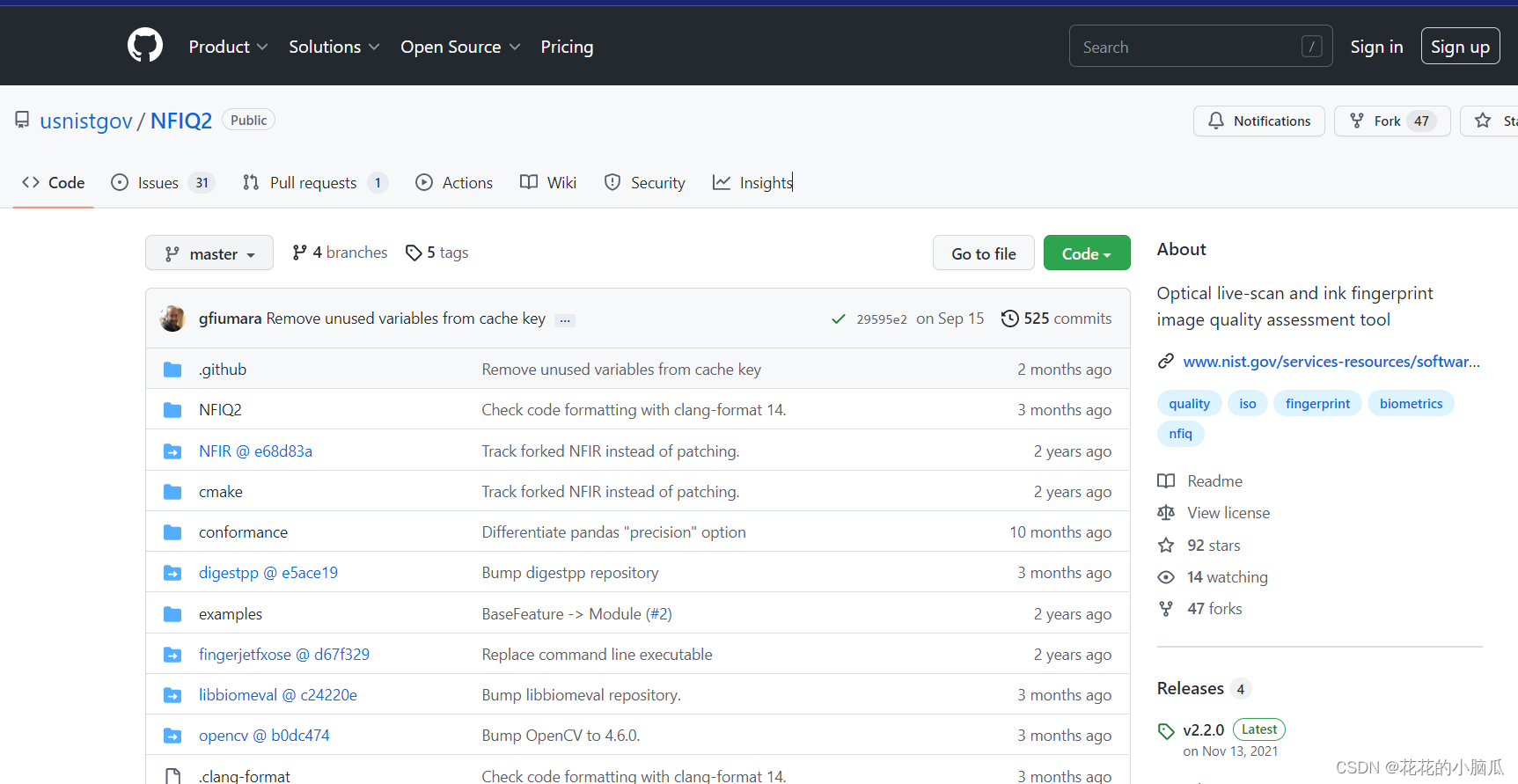Expand the Open Source menu
Viewport: 1518px width, 784px height.
[460, 47]
